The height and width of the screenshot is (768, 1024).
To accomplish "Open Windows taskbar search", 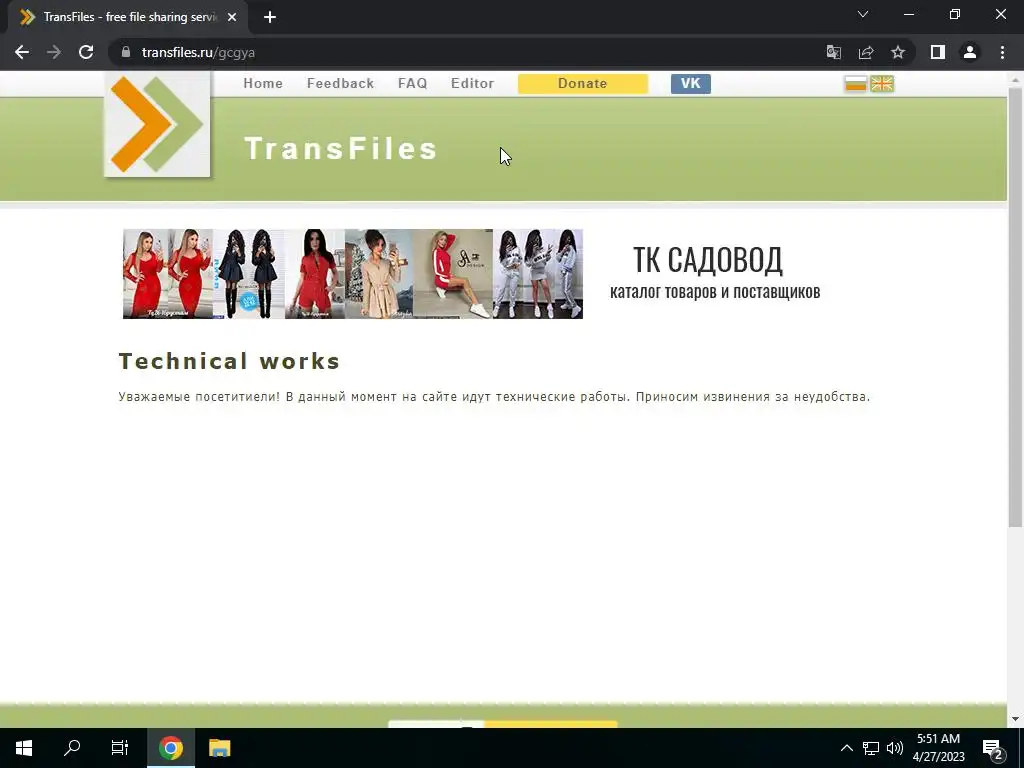I will pos(72,748).
